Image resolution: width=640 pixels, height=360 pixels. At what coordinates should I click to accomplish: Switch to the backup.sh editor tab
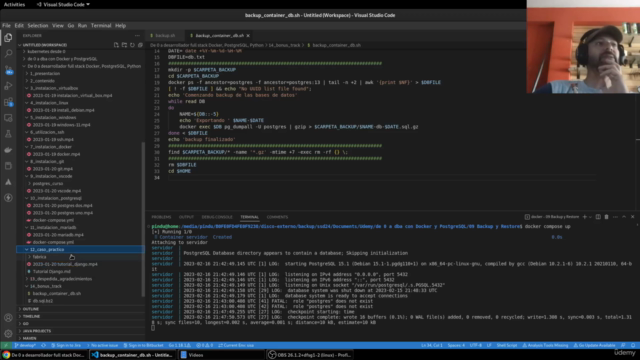tap(165, 36)
